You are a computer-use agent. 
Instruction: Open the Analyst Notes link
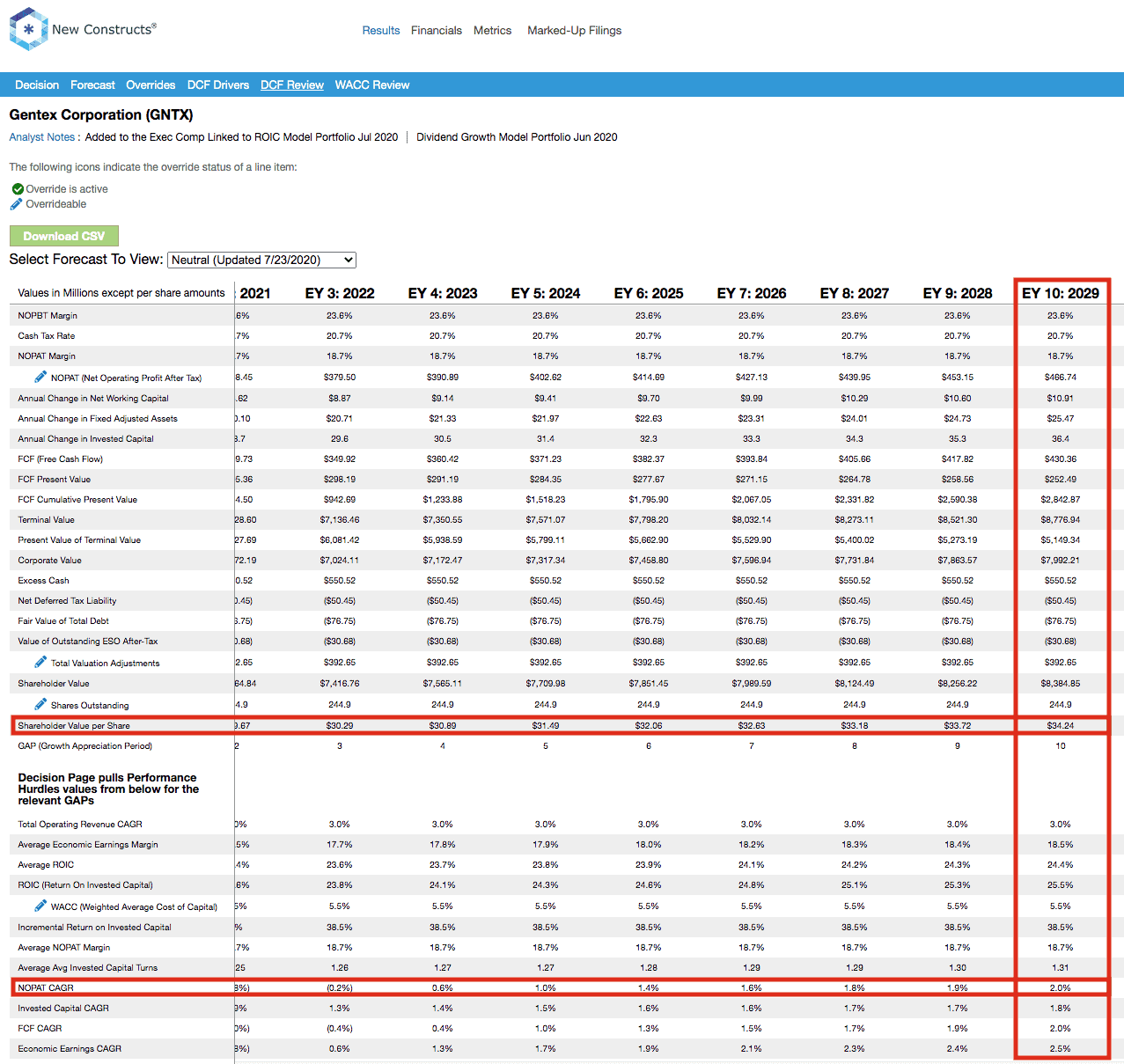(x=42, y=137)
